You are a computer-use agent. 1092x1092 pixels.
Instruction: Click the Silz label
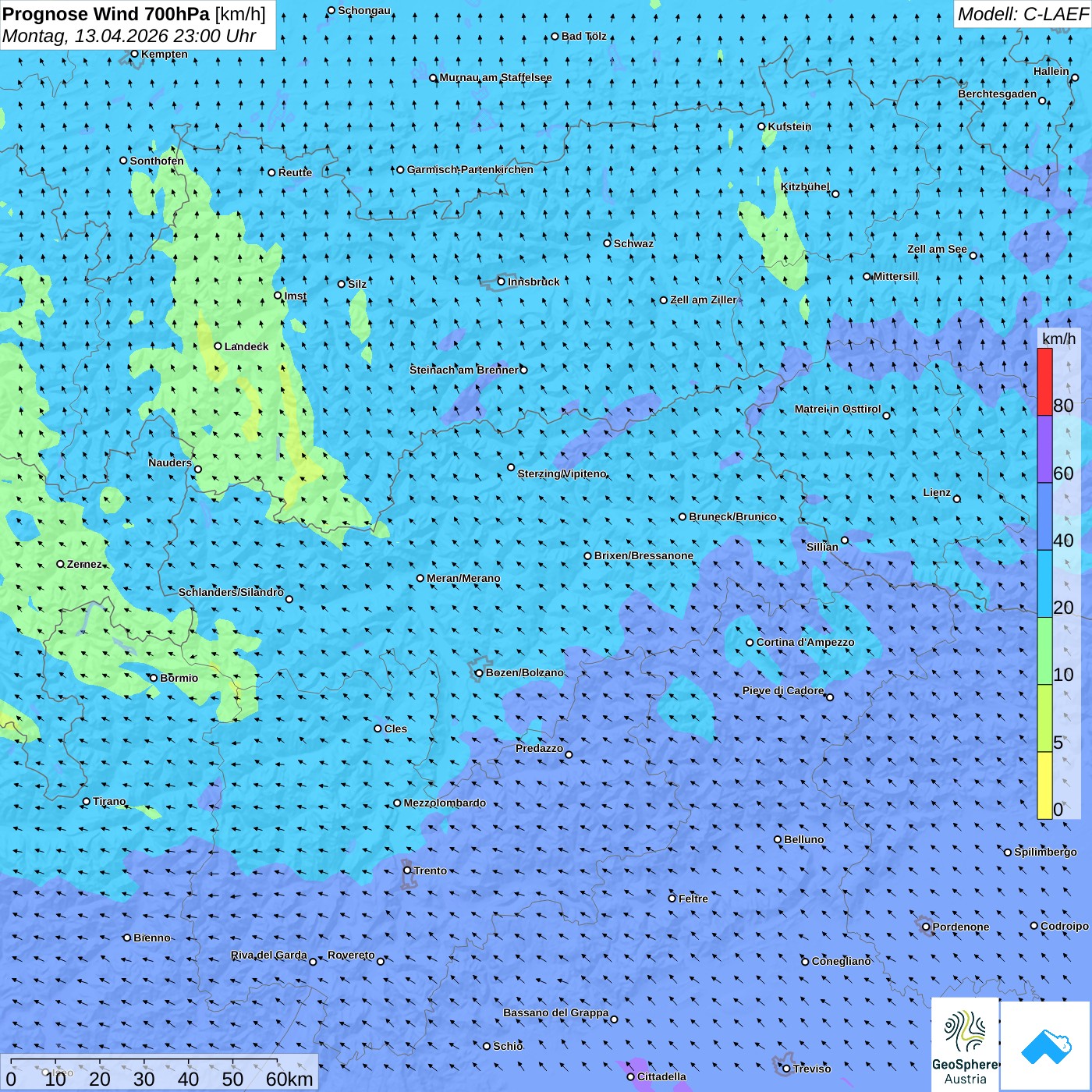[x=357, y=284]
